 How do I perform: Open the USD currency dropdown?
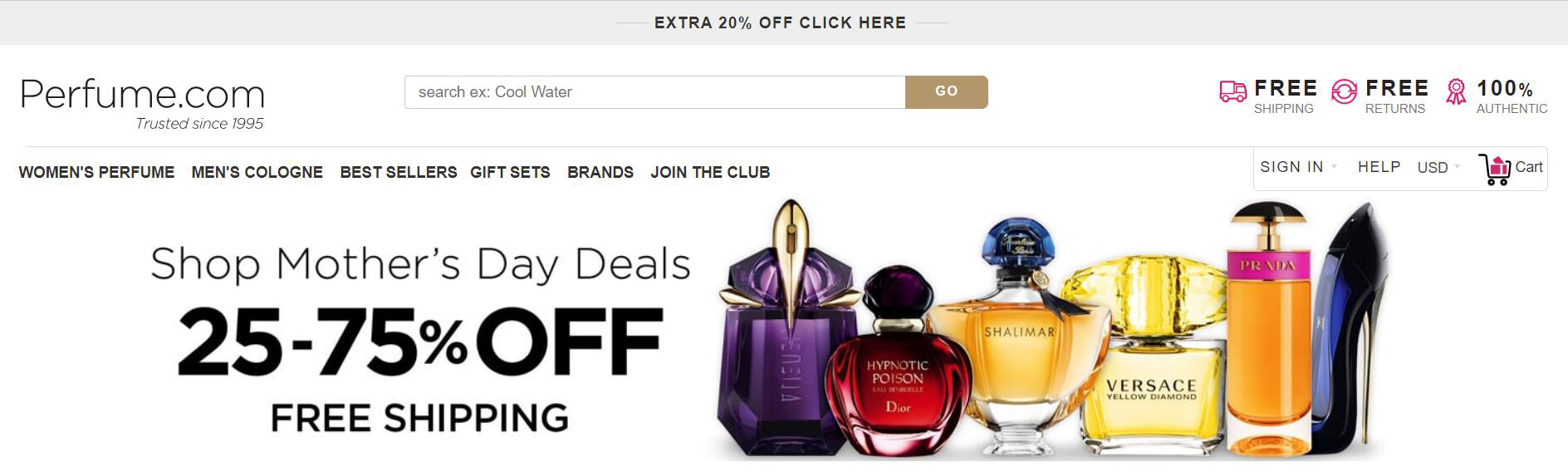[x=1438, y=167]
